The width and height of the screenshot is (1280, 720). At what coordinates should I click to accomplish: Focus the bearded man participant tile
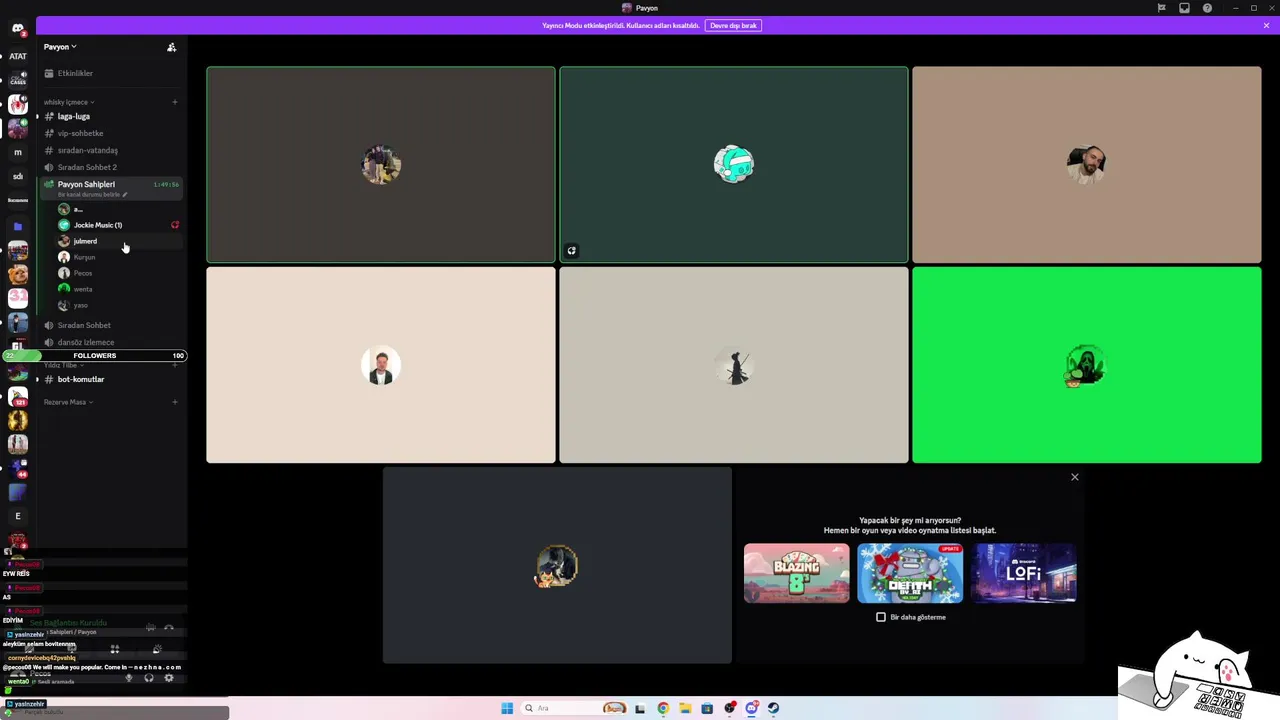click(1087, 165)
